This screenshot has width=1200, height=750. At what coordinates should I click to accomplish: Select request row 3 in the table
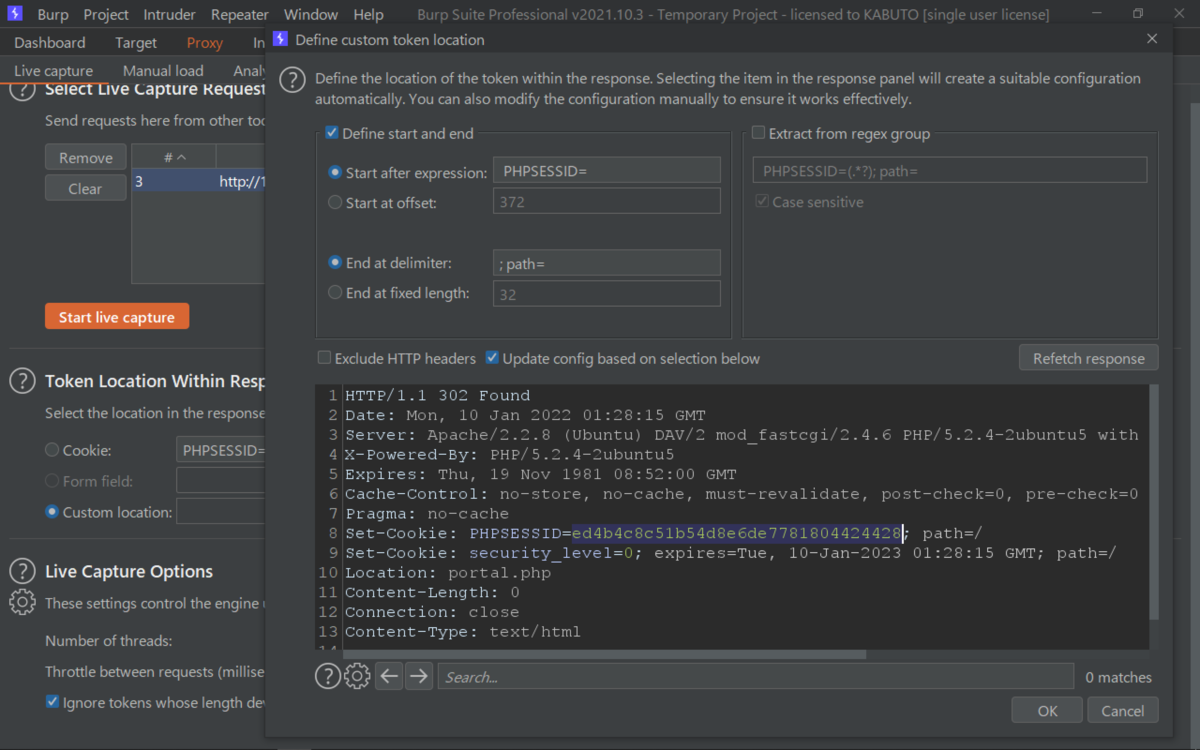(198, 181)
